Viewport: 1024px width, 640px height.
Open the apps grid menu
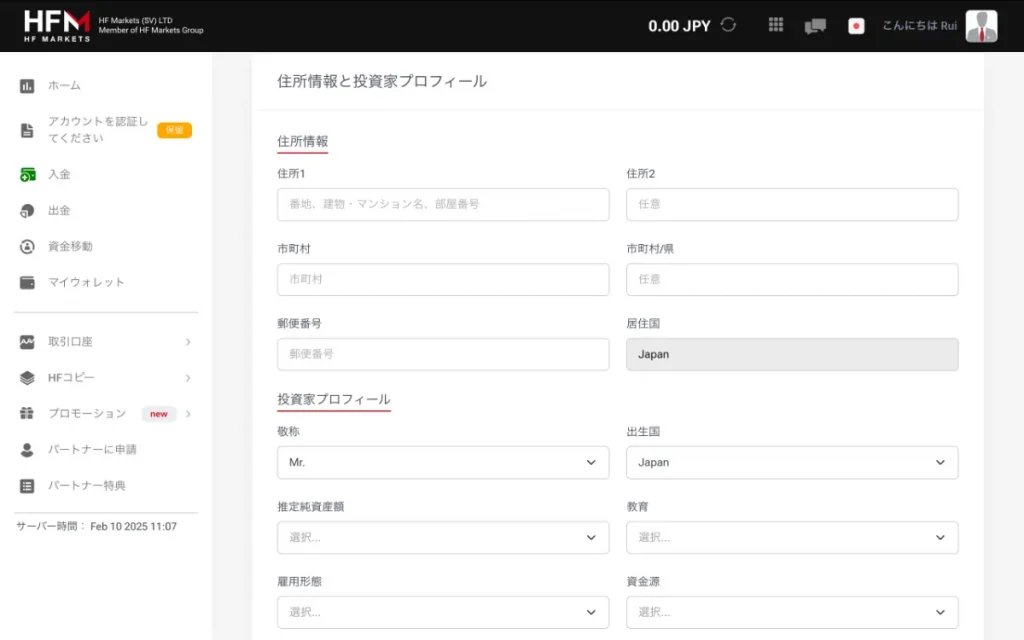click(776, 25)
